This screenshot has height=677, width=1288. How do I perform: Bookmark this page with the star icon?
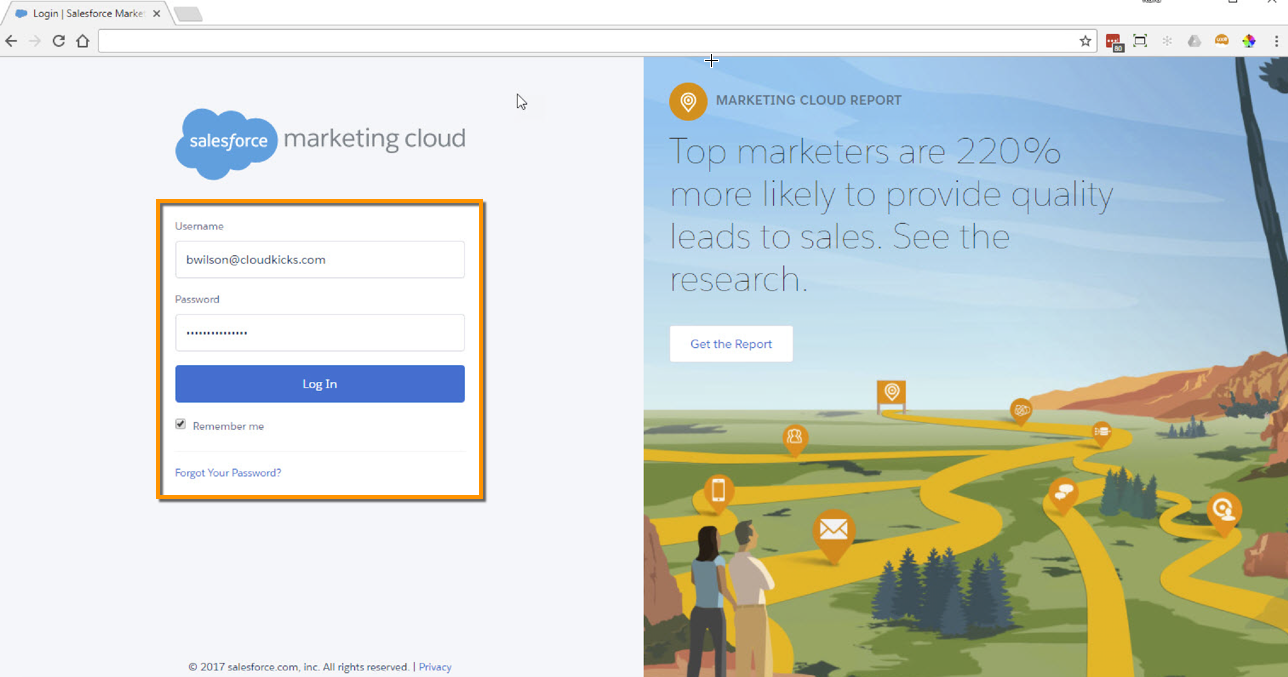1085,41
